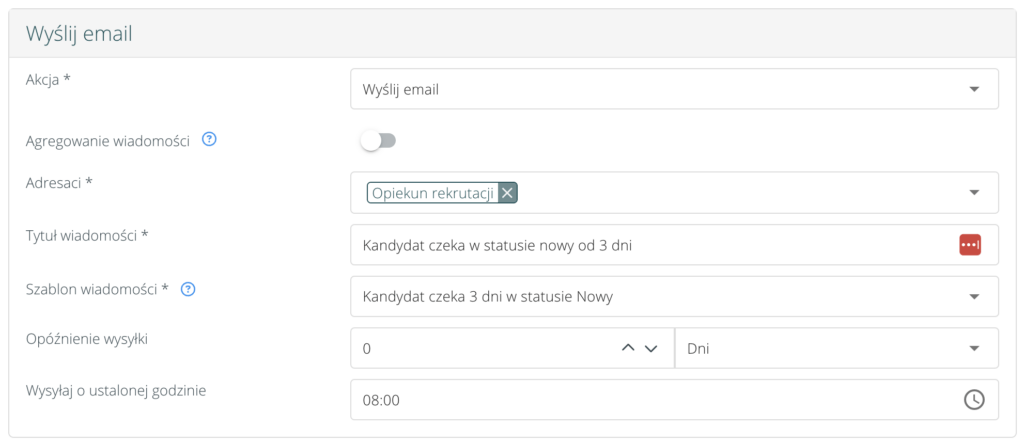The image size is (1024, 443).
Task: Click help icon beside Szablon wiadomości
Action: click(x=187, y=290)
